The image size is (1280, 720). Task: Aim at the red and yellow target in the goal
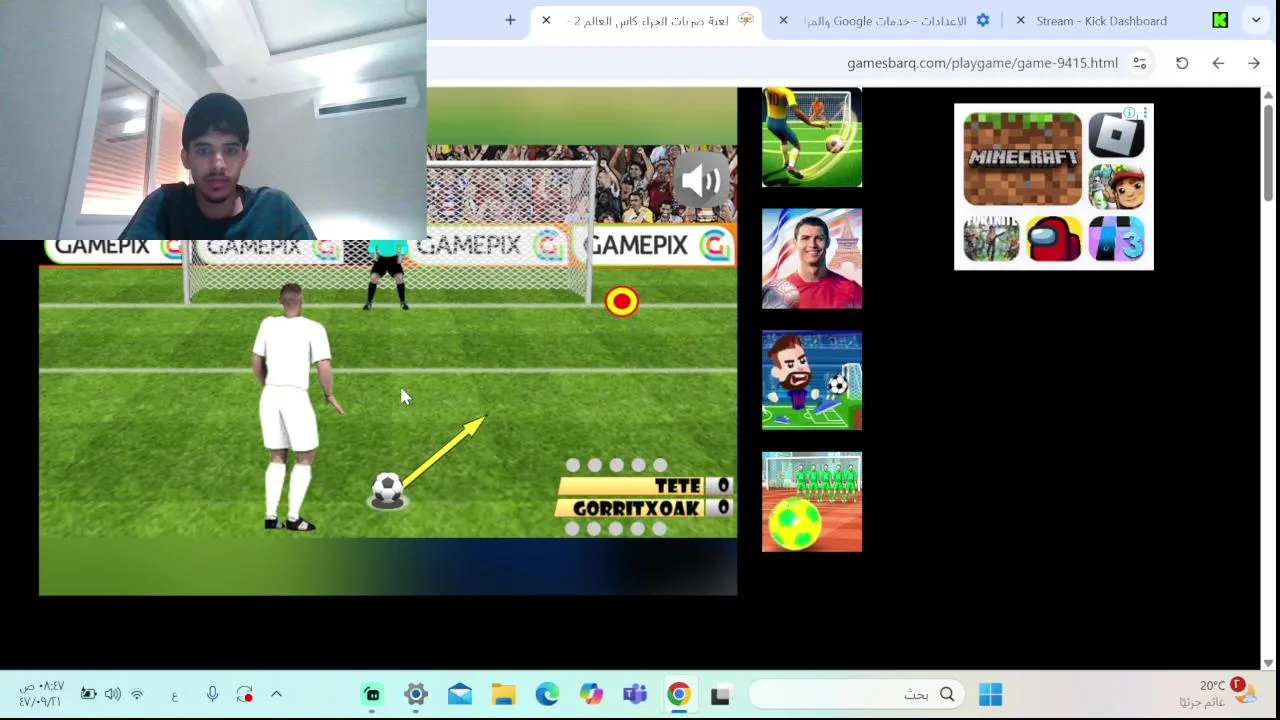point(622,301)
